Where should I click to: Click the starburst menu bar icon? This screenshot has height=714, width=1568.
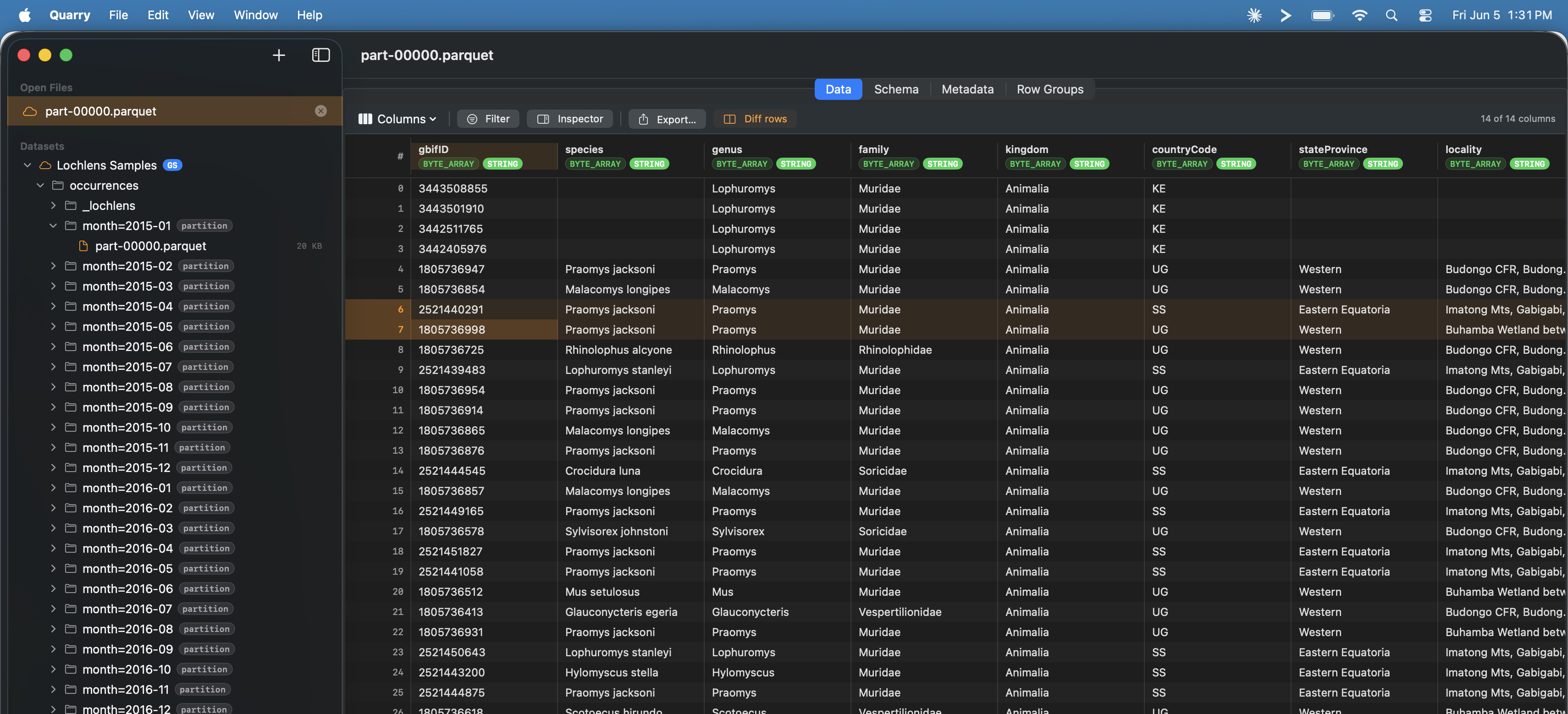(x=1254, y=15)
